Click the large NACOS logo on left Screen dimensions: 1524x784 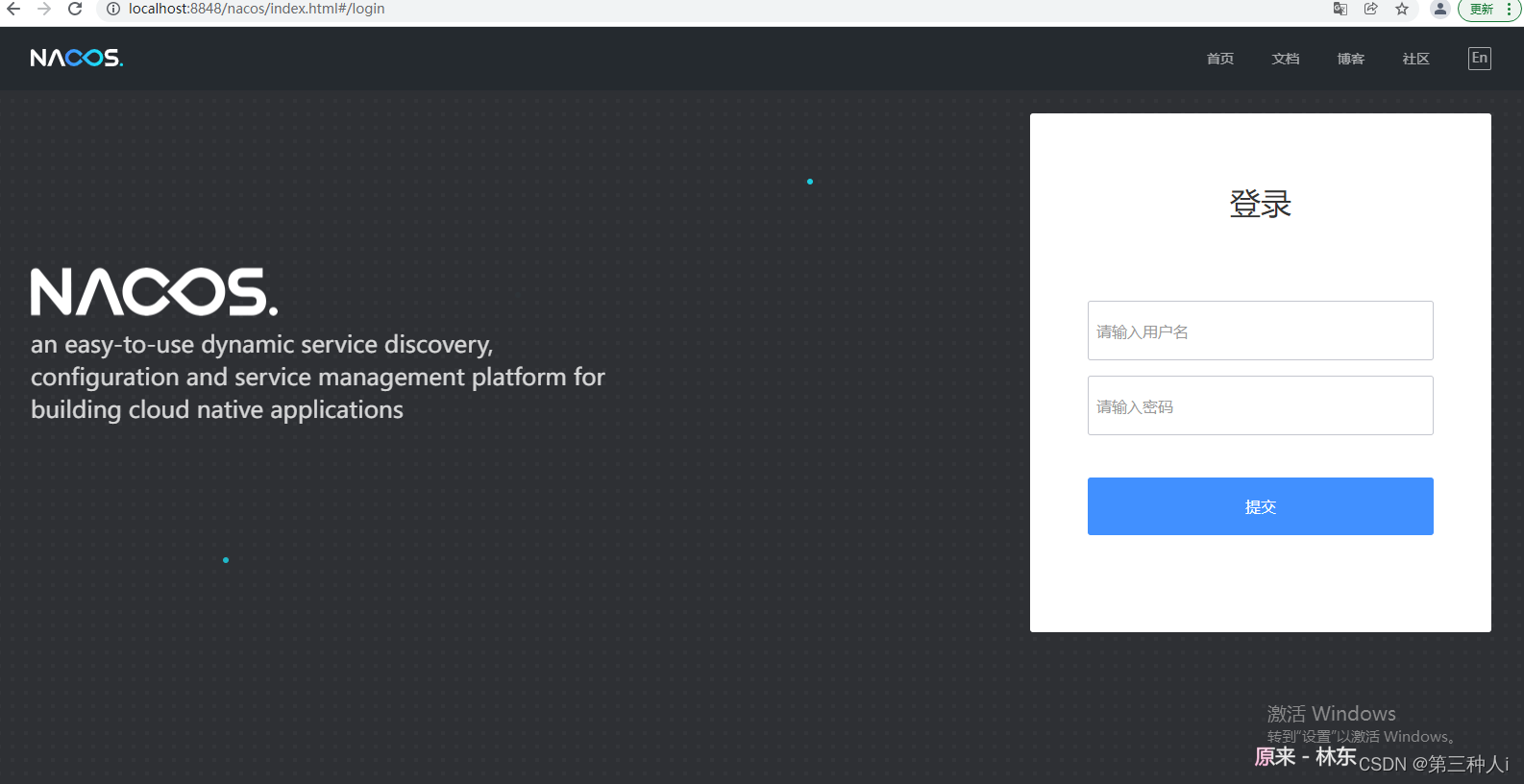(x=155, y=292)
